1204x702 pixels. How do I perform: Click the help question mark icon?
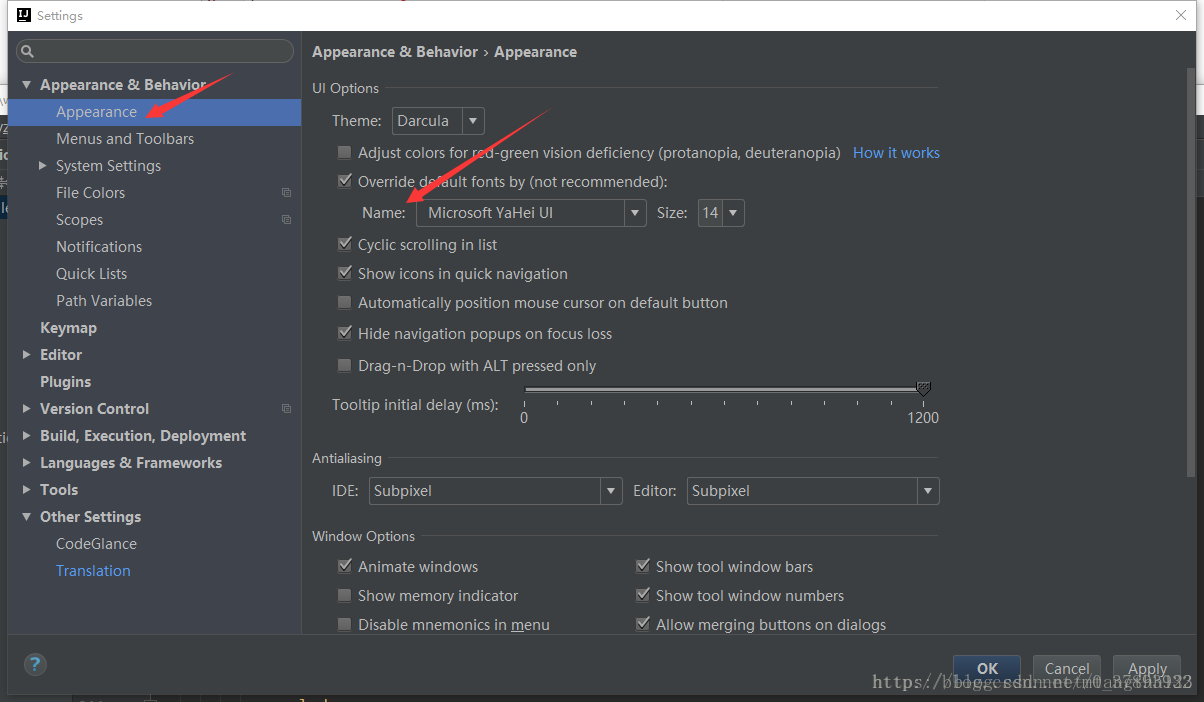[34, 664]
